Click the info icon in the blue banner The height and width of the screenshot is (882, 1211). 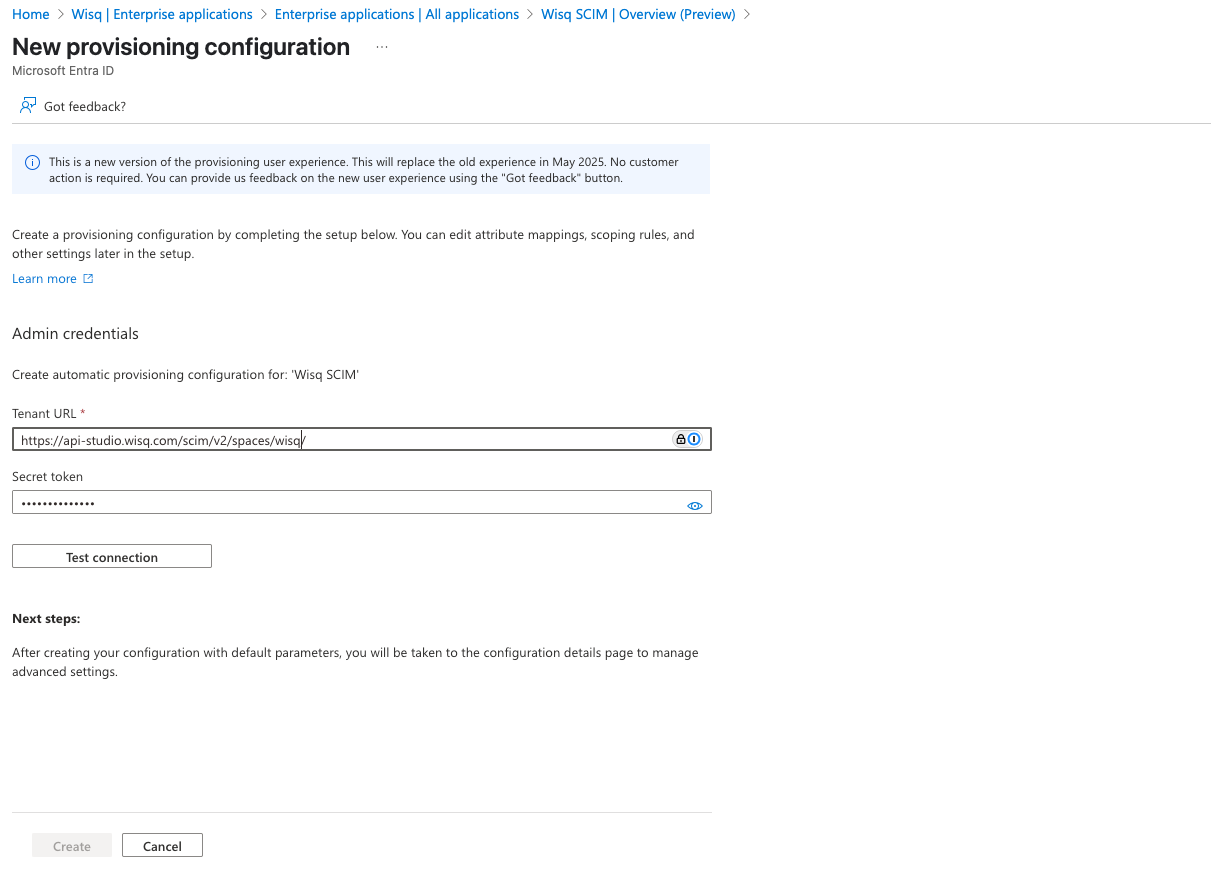coord(33,163)
